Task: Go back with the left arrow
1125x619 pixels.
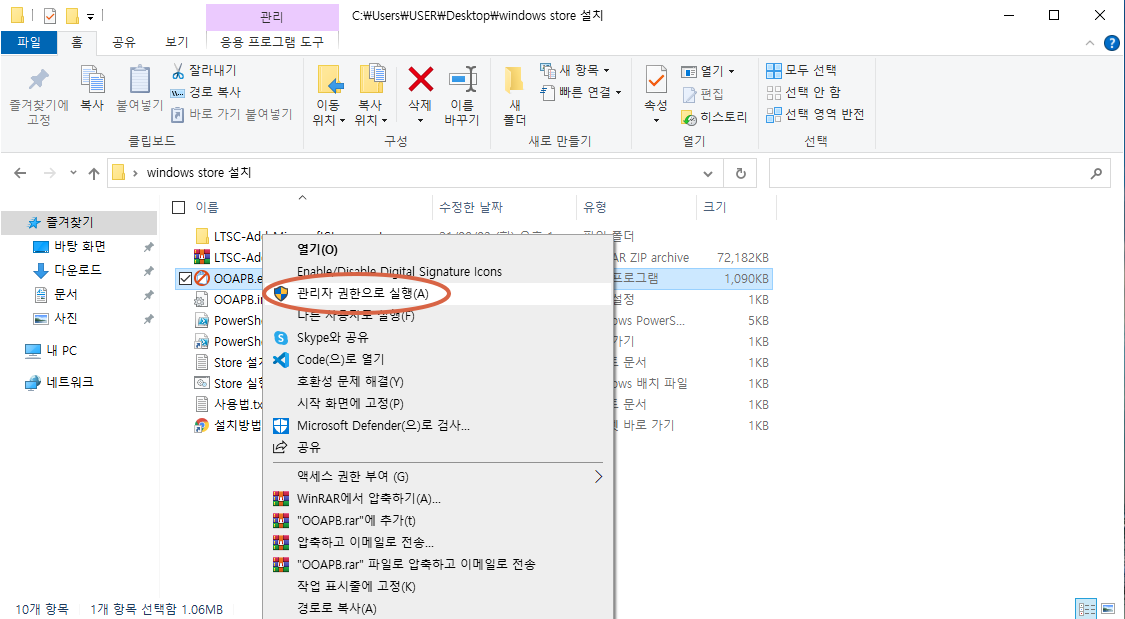Action: pyautogui.click(x=20, y=173)
